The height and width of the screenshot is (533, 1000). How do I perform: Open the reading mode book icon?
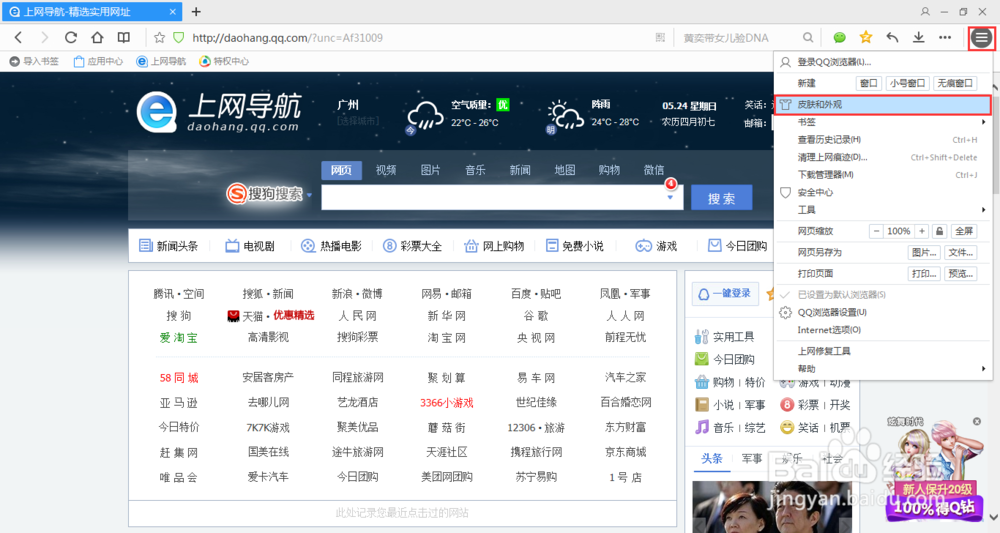(124, 38)
